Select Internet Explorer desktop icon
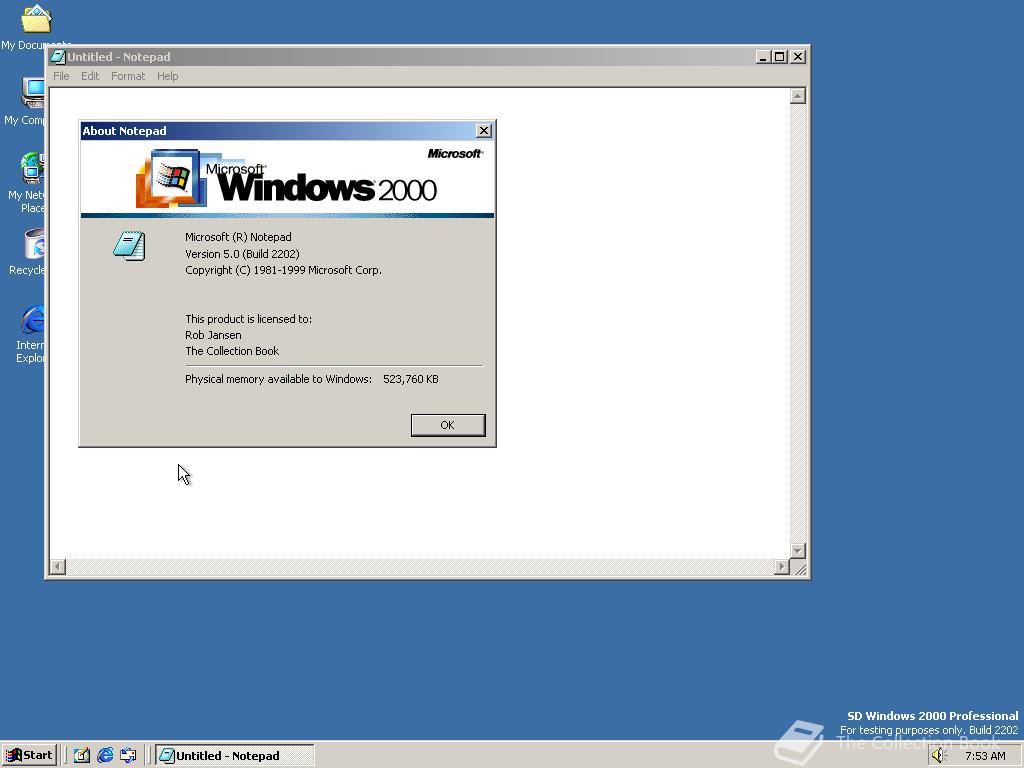The width and height of the screenshot is (1024, 768). pyautogui.click(x=31, y=334)
